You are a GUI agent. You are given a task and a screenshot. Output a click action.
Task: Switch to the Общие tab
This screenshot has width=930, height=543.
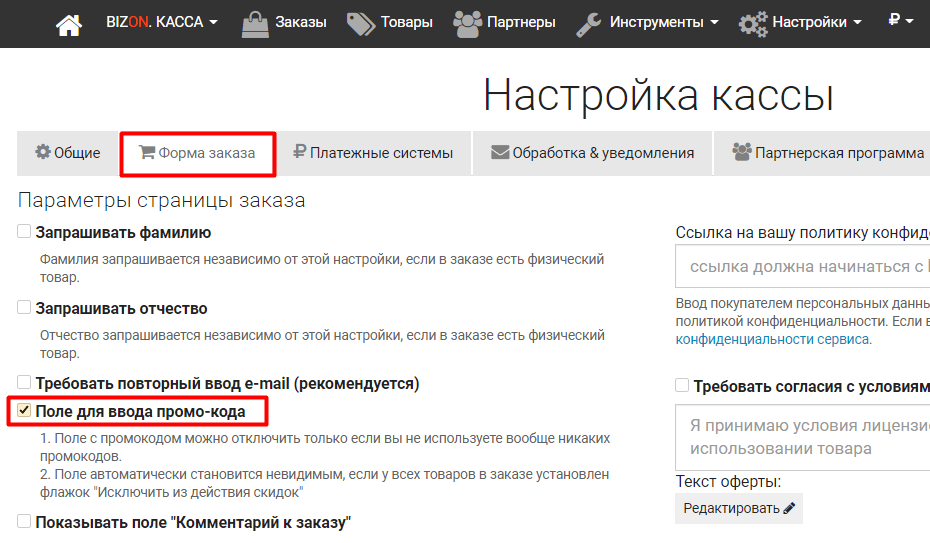click(x=68, y=153)
